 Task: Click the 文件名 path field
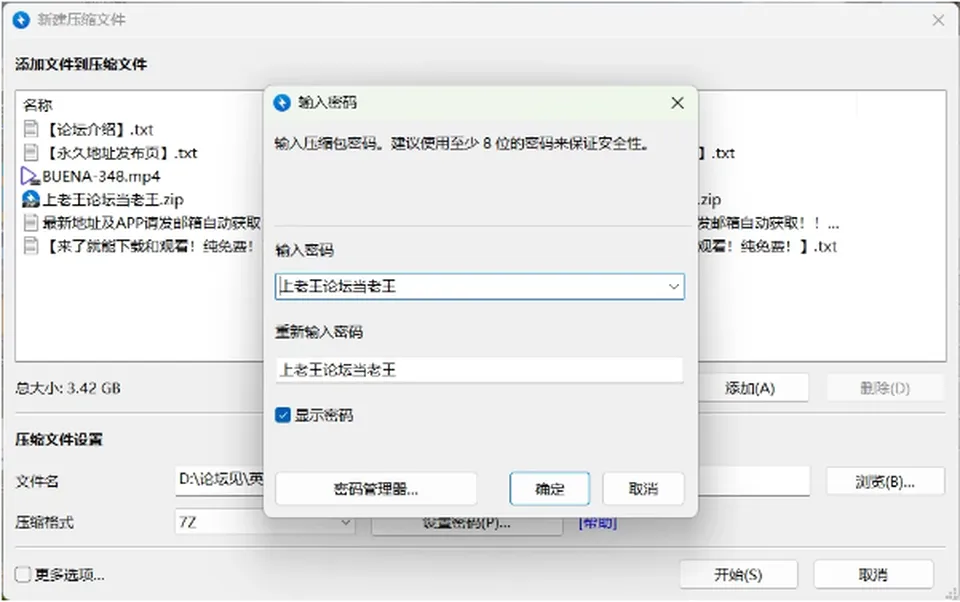(492, 481)
